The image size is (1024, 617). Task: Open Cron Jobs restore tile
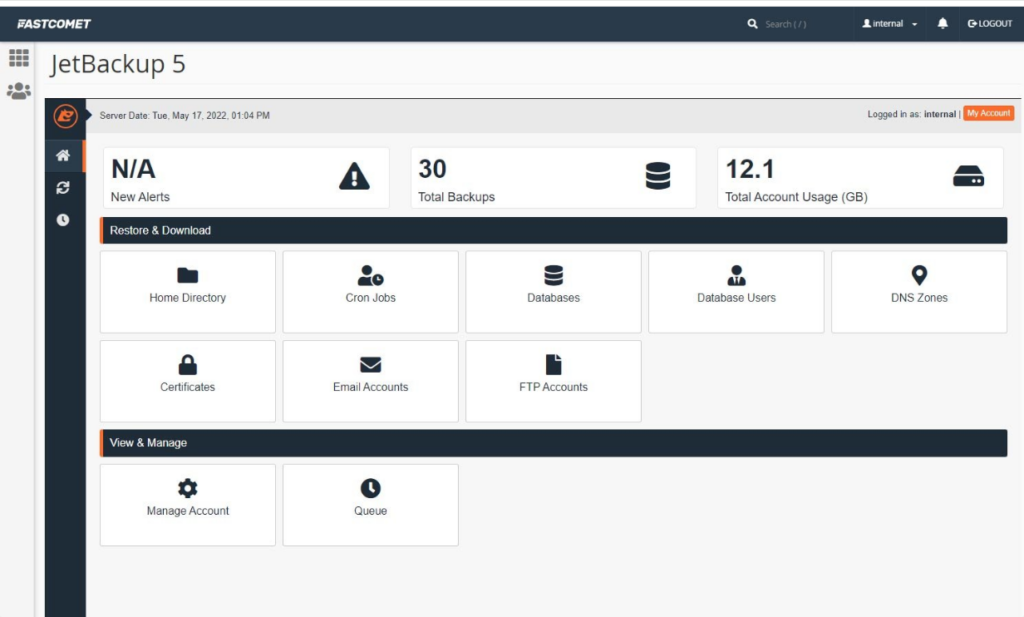point(371,292)
